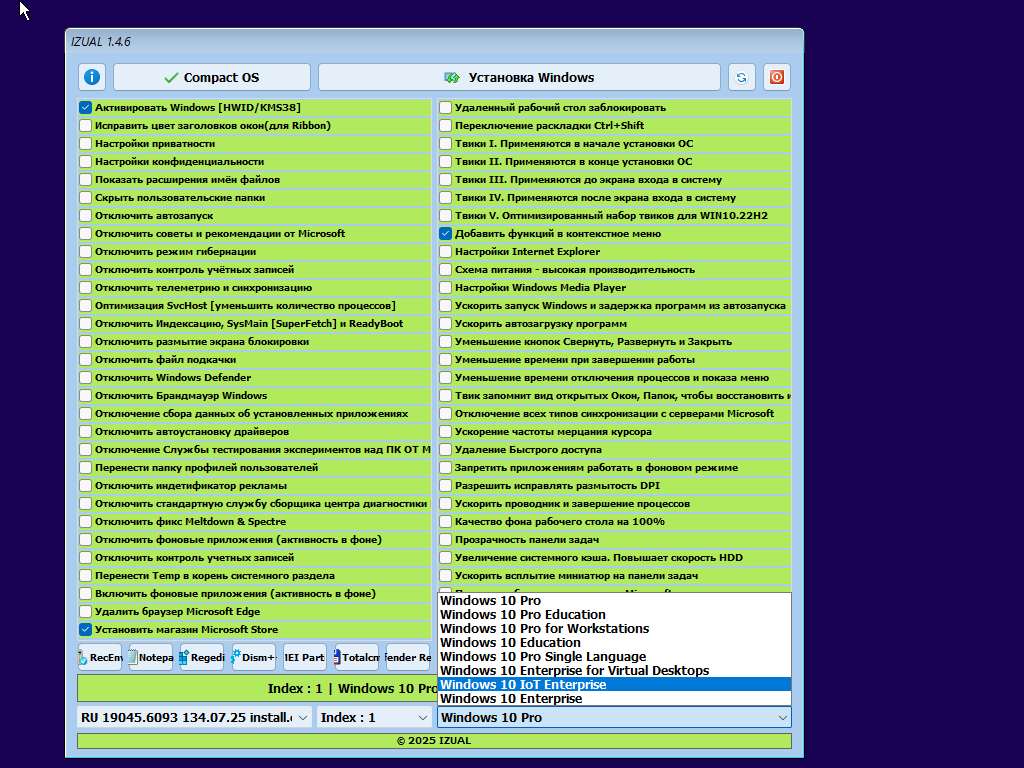
Task: Launch Totalcmd from the tools row
Action: tap(356, 657)
